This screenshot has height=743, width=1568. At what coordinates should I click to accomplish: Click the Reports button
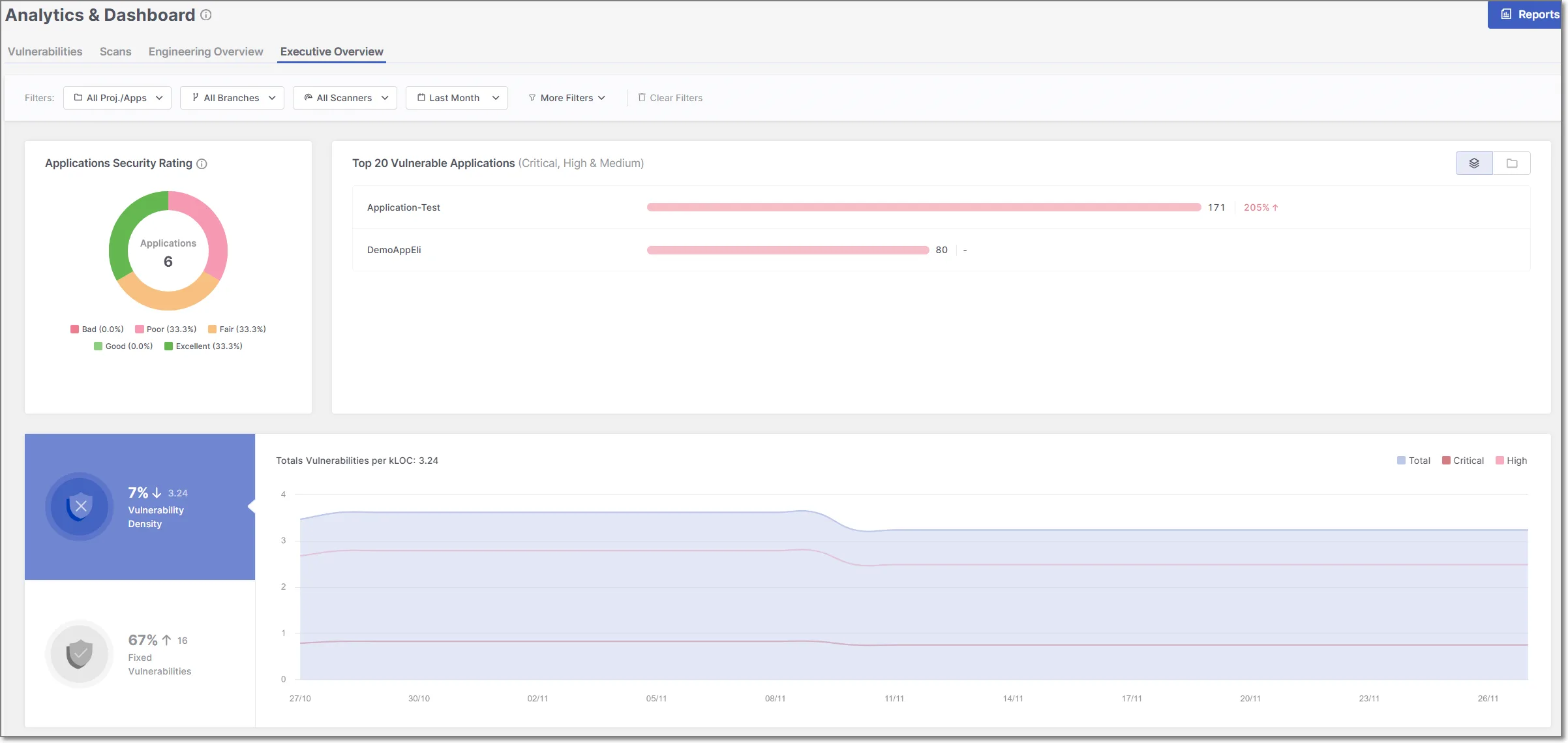click(x=1526, y=14)
